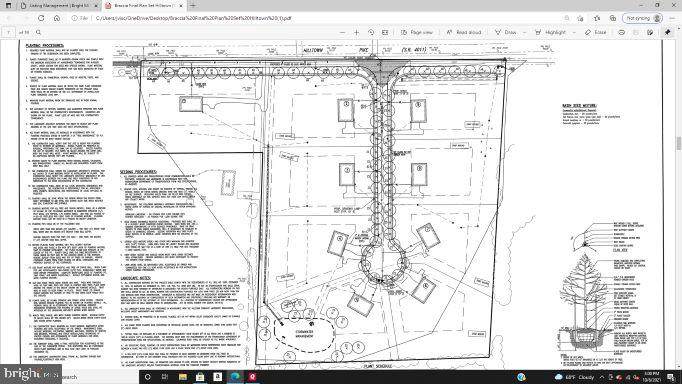Go to the browser home page

57,18
